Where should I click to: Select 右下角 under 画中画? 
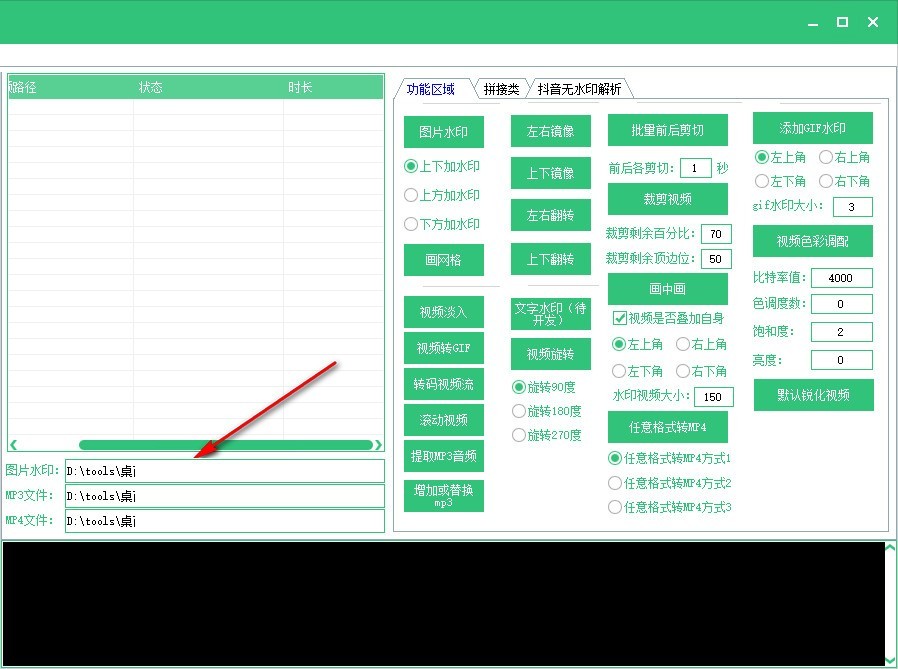click(x=701, y=371)
